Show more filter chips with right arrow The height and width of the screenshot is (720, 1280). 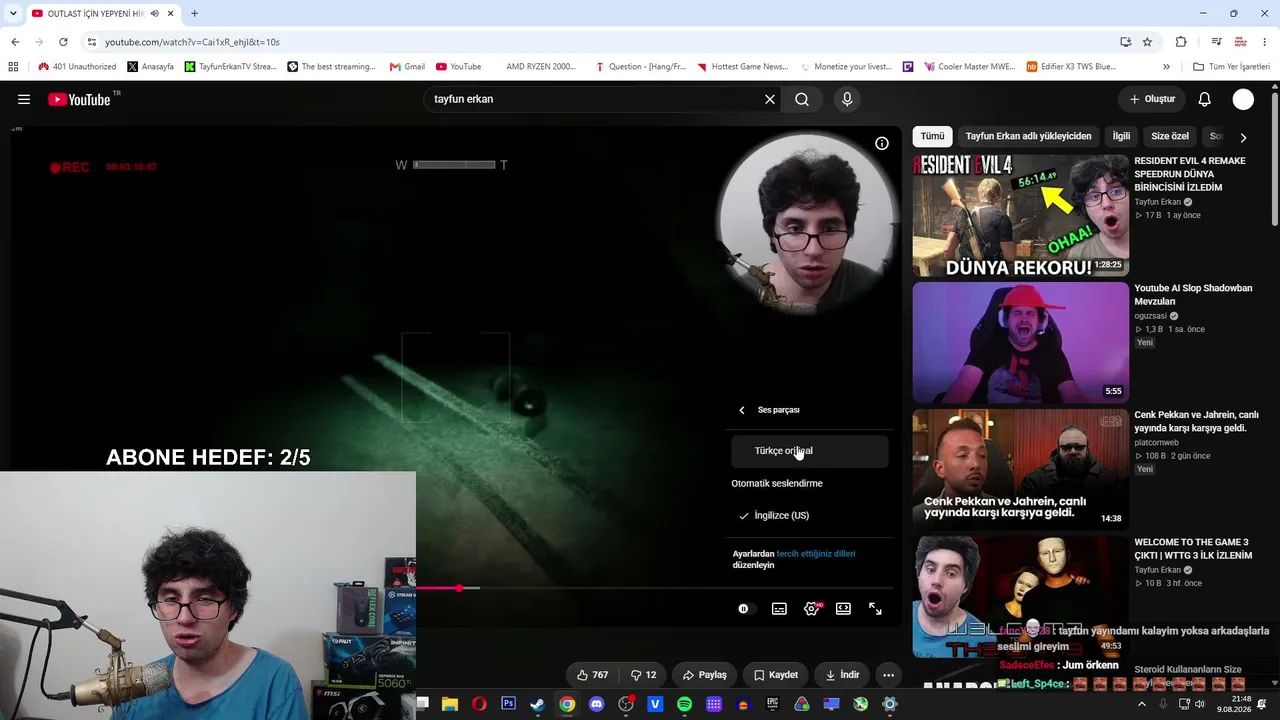[x=1243, y=137]
